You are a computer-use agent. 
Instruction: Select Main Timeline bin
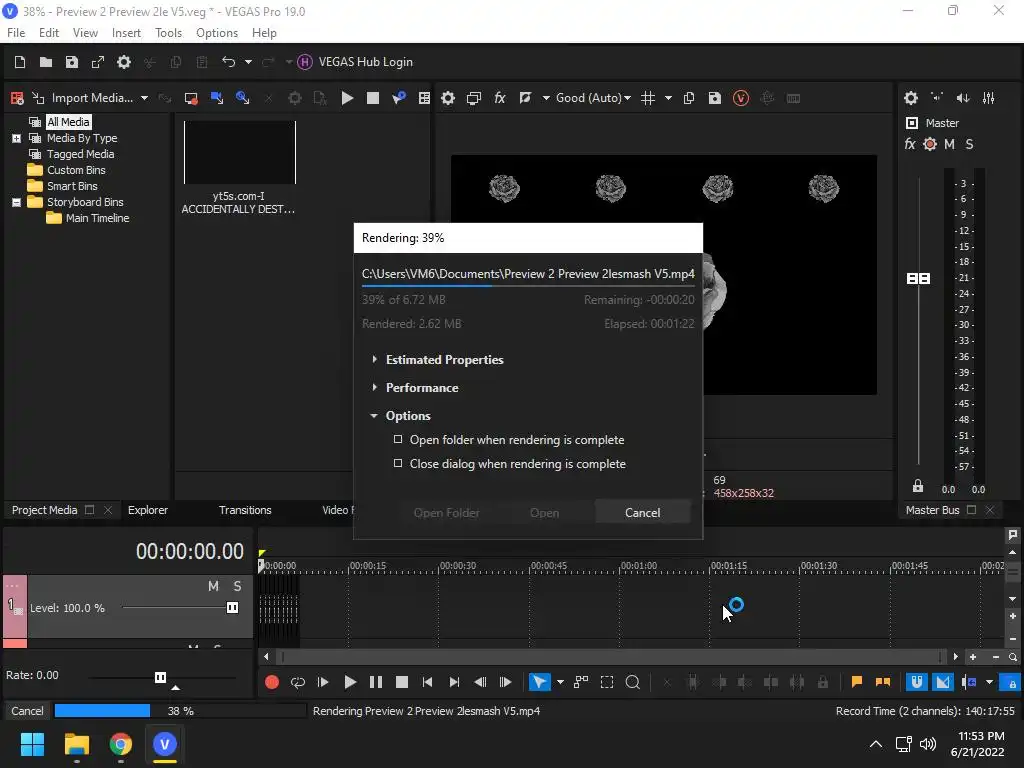[97, 218]
